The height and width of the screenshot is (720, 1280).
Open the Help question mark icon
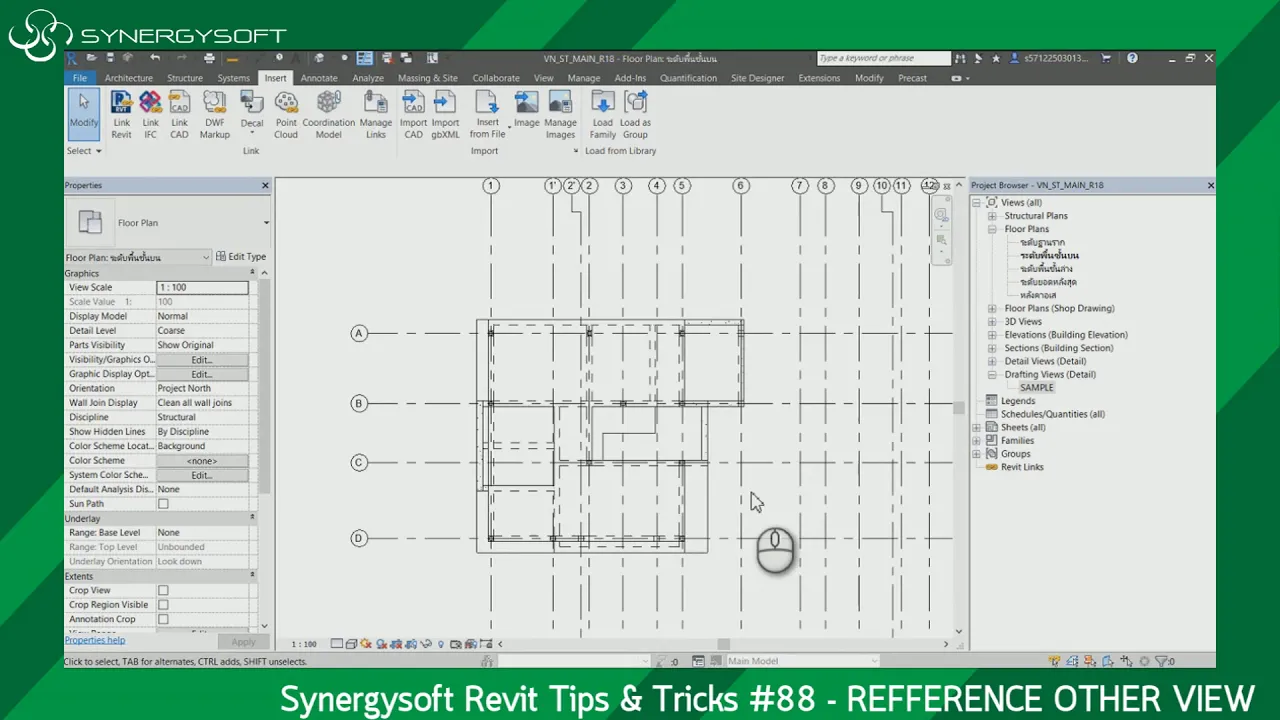pos(1132,58)
